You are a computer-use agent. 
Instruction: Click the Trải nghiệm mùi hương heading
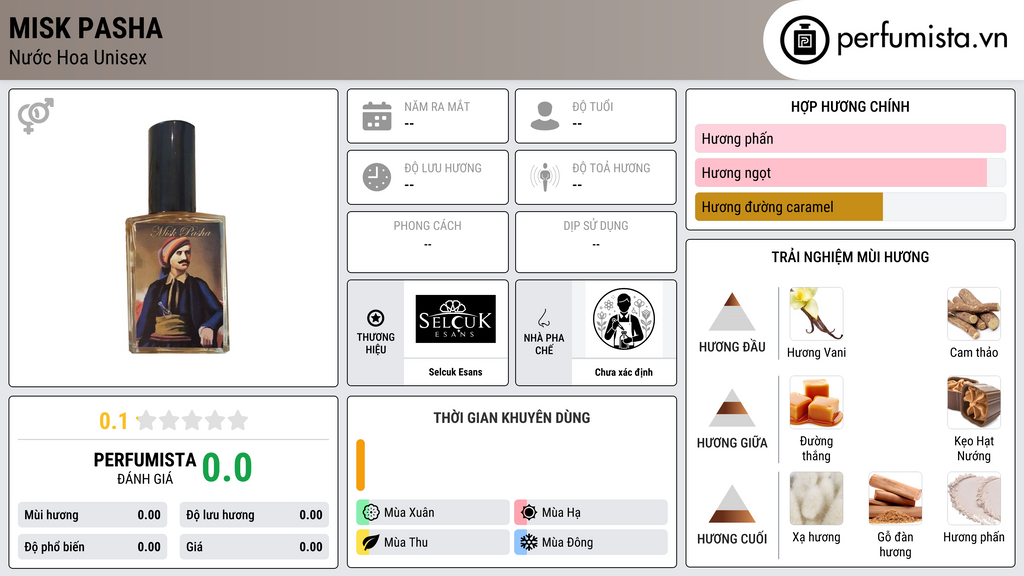[850, 257]
